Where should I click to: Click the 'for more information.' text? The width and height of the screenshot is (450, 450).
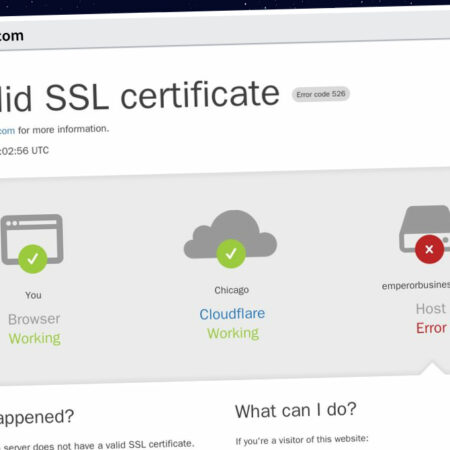[64, 129]
